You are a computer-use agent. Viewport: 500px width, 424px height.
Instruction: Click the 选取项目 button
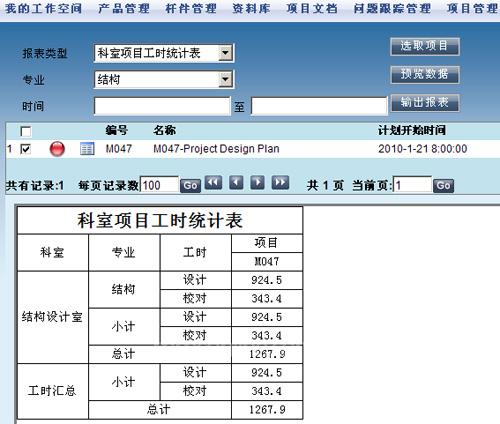coord(425,46)
